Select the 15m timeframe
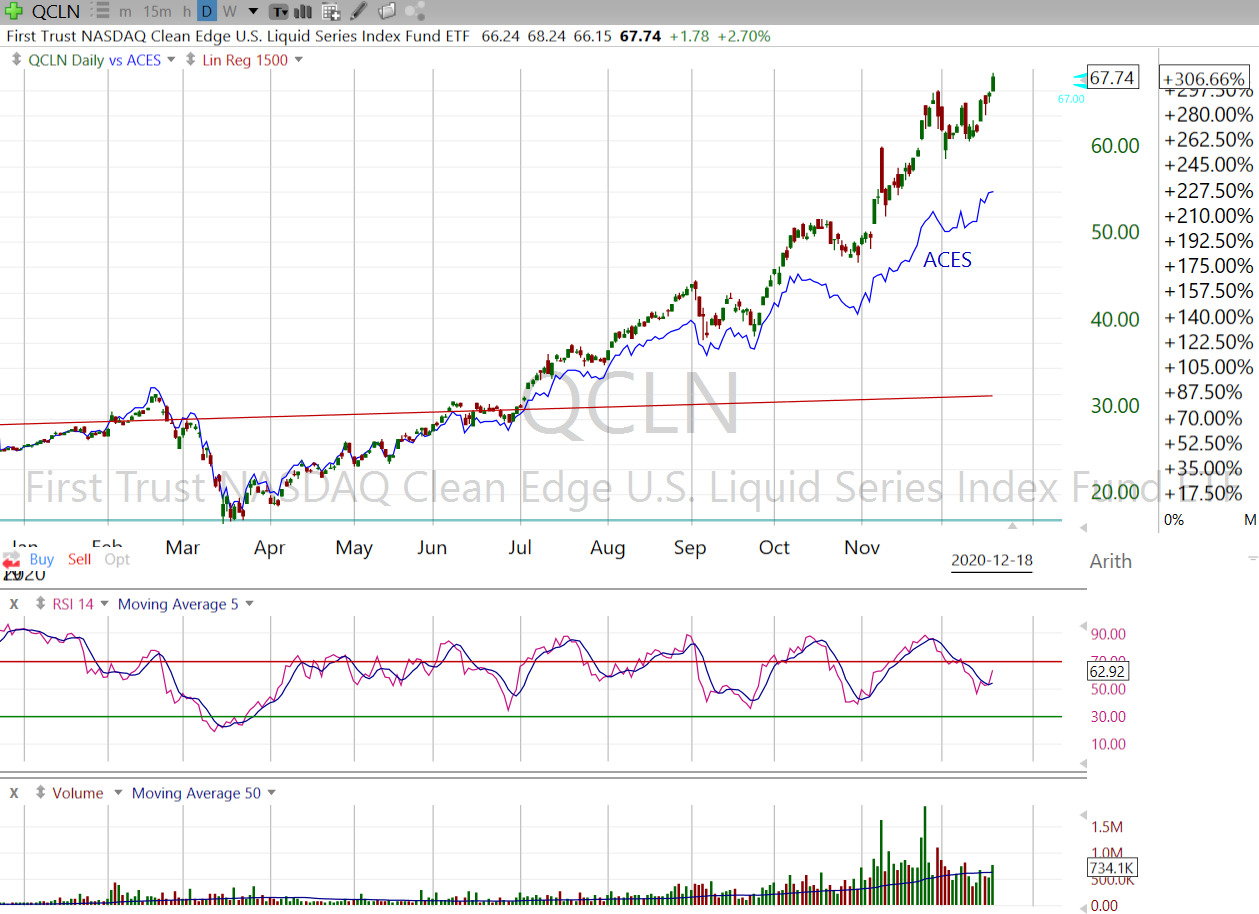 coord(156,12)
